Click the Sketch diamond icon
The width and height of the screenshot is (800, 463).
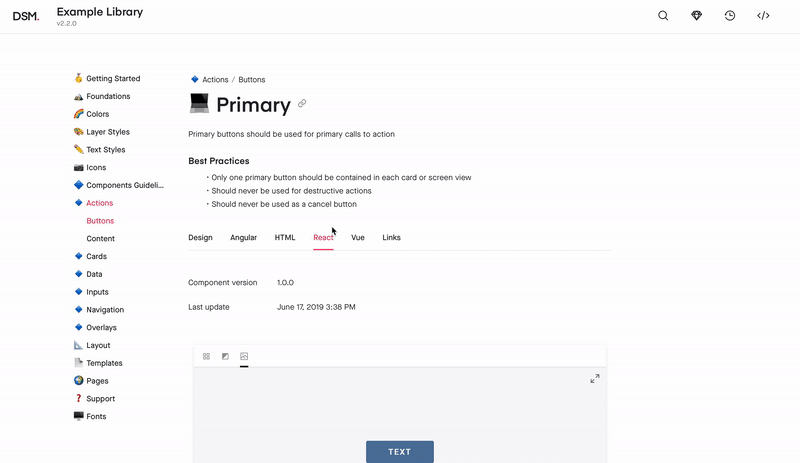696,16
